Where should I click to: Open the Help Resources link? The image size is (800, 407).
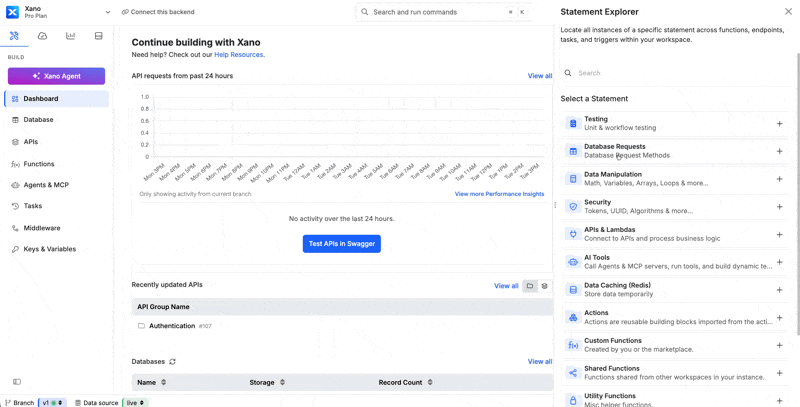click(x=238, y=55)
